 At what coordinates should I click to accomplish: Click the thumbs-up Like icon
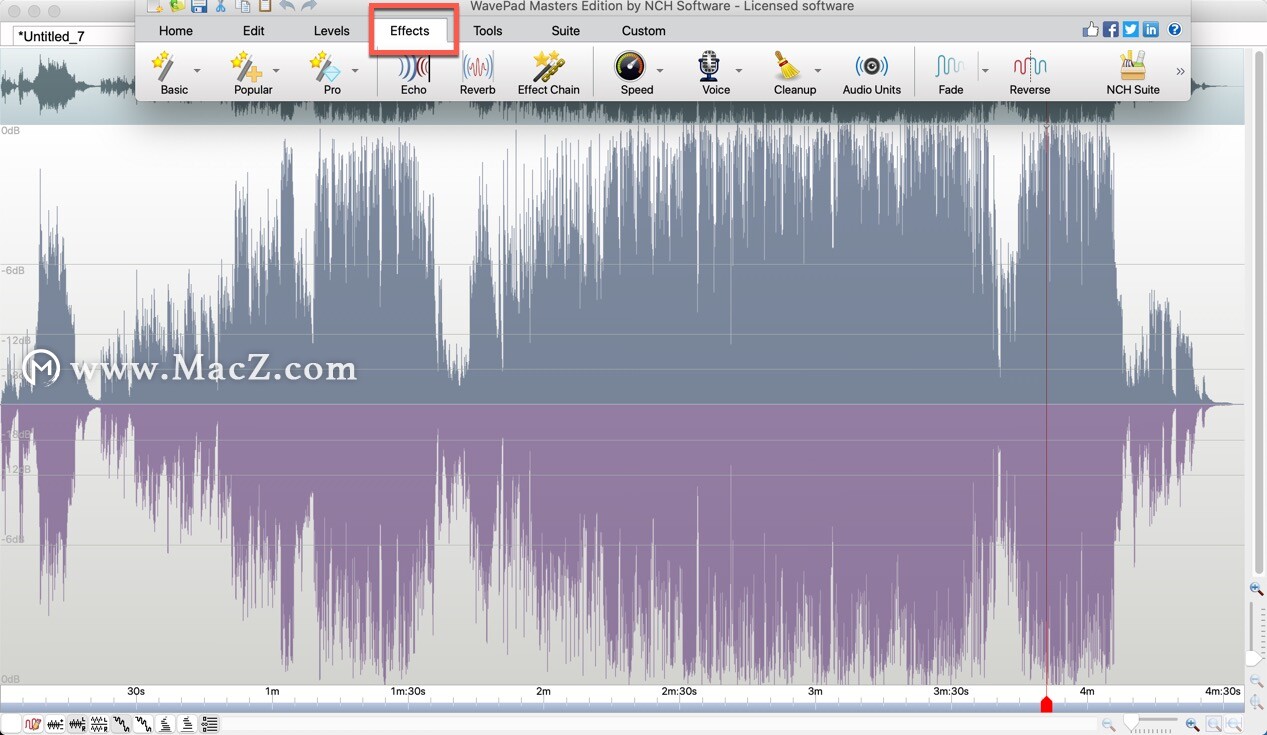click(x=1090, y=30)
